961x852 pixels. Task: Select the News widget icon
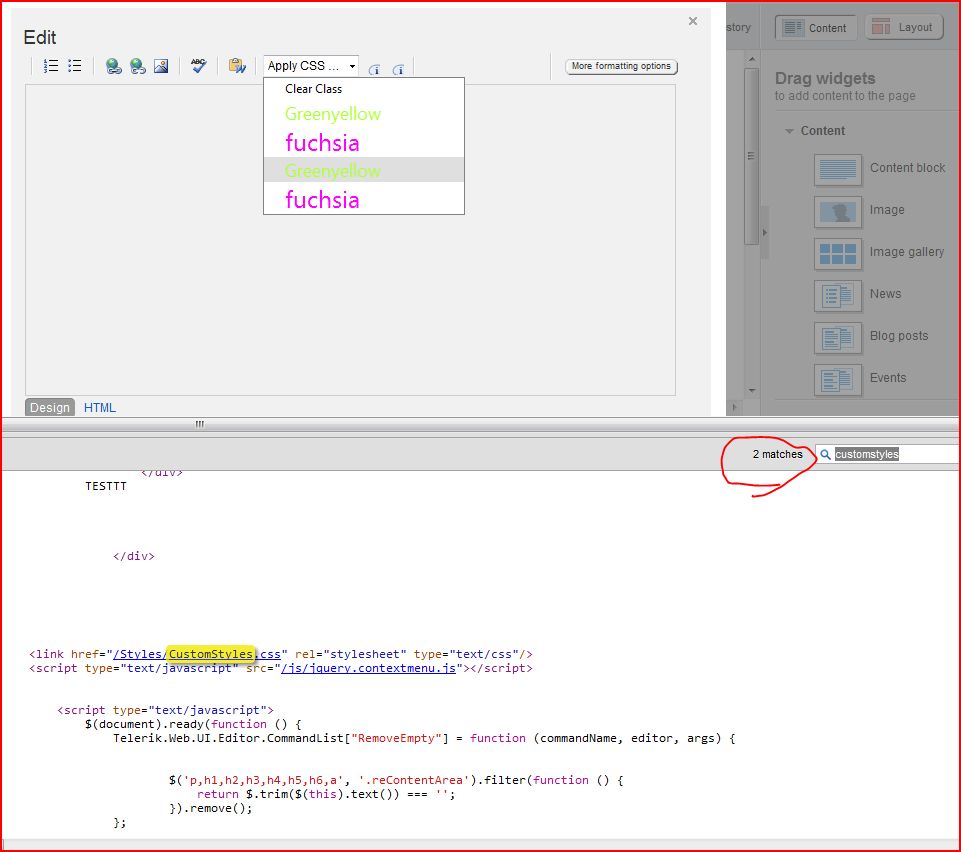838,295
